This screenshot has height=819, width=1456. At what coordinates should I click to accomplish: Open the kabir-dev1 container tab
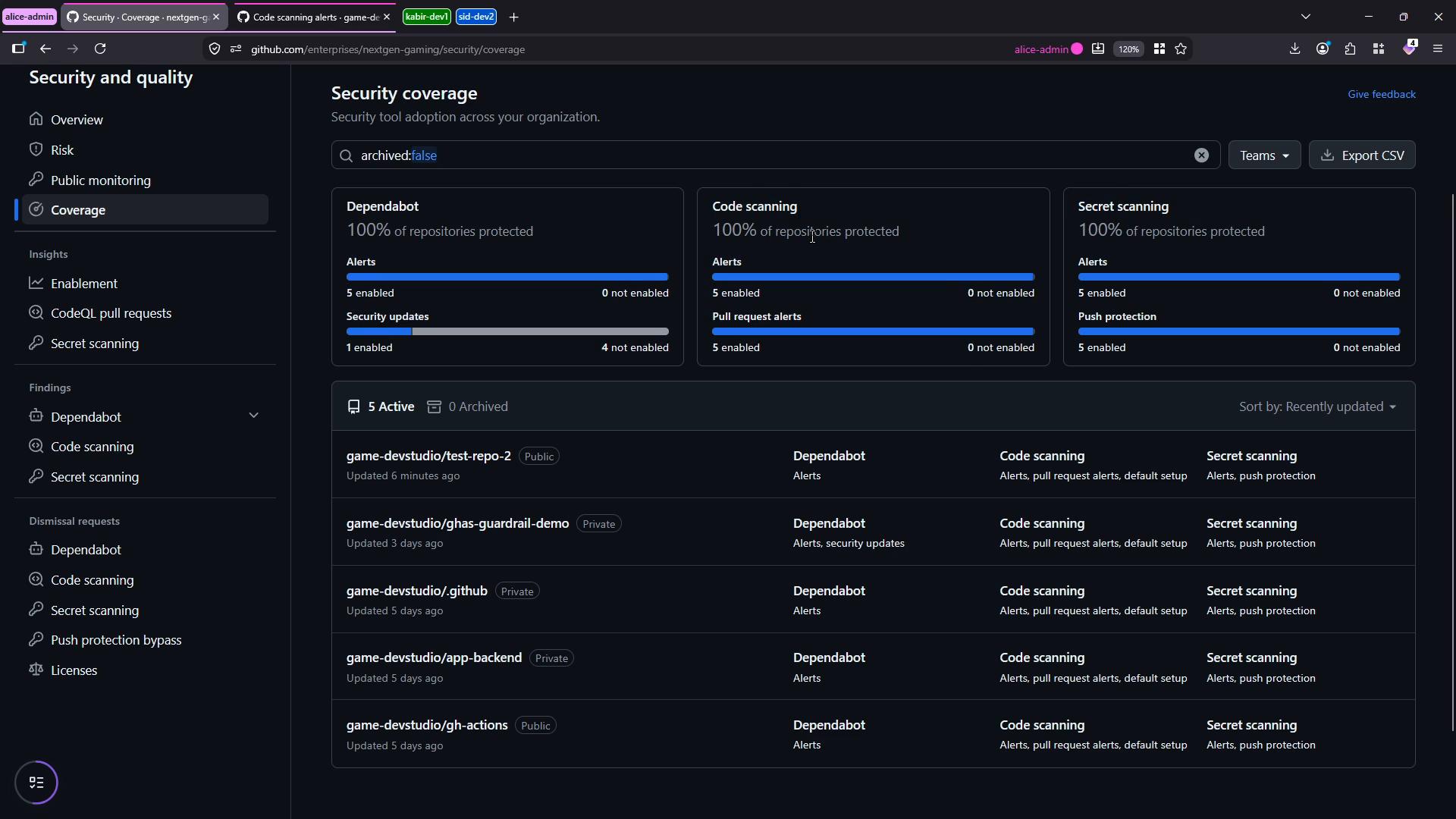tap(426, 17)
